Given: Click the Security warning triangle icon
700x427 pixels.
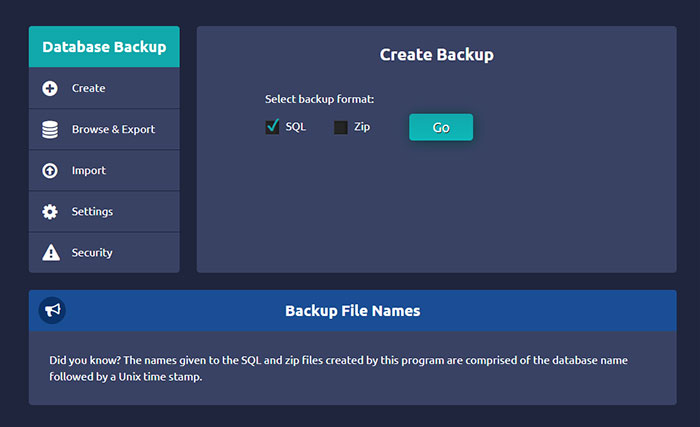Looking at the screenshot, I should click(50, 253).
